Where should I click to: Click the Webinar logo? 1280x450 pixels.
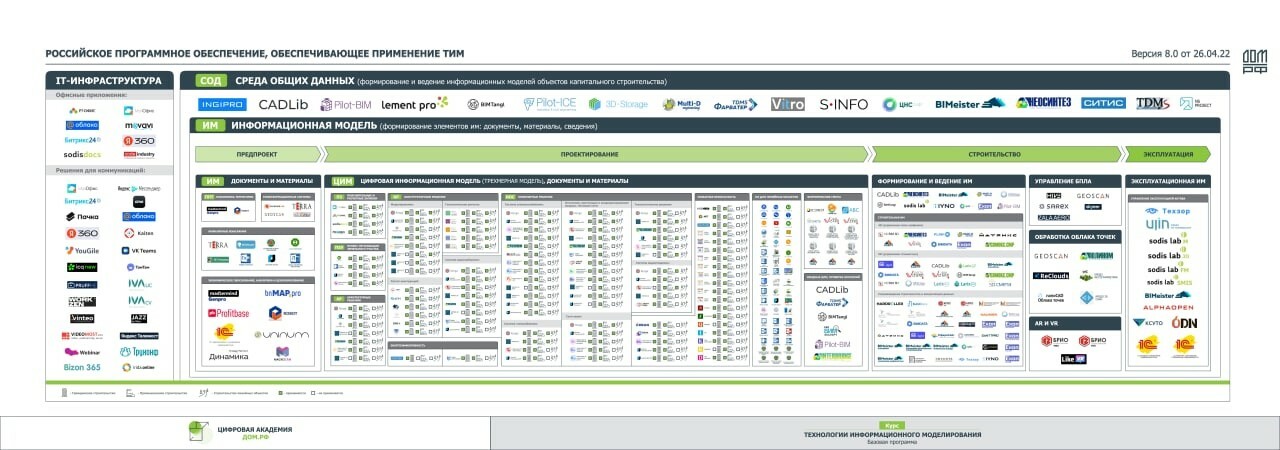coord(82,352)
